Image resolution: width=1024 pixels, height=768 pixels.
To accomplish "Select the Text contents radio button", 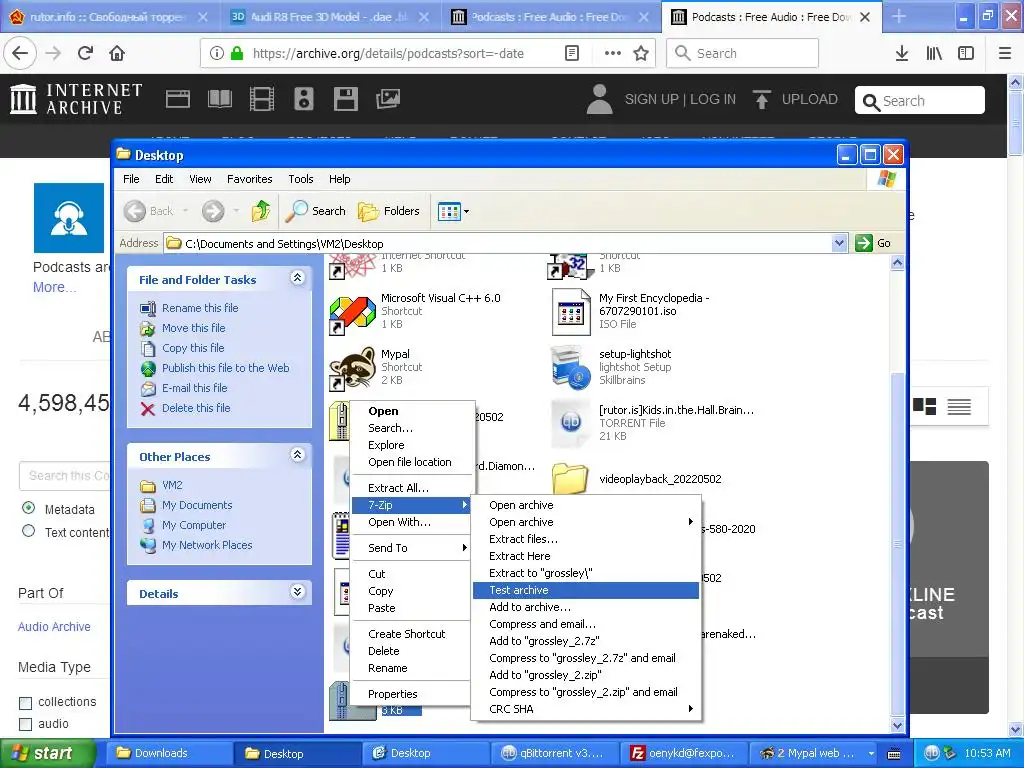I will click(28, 531).
